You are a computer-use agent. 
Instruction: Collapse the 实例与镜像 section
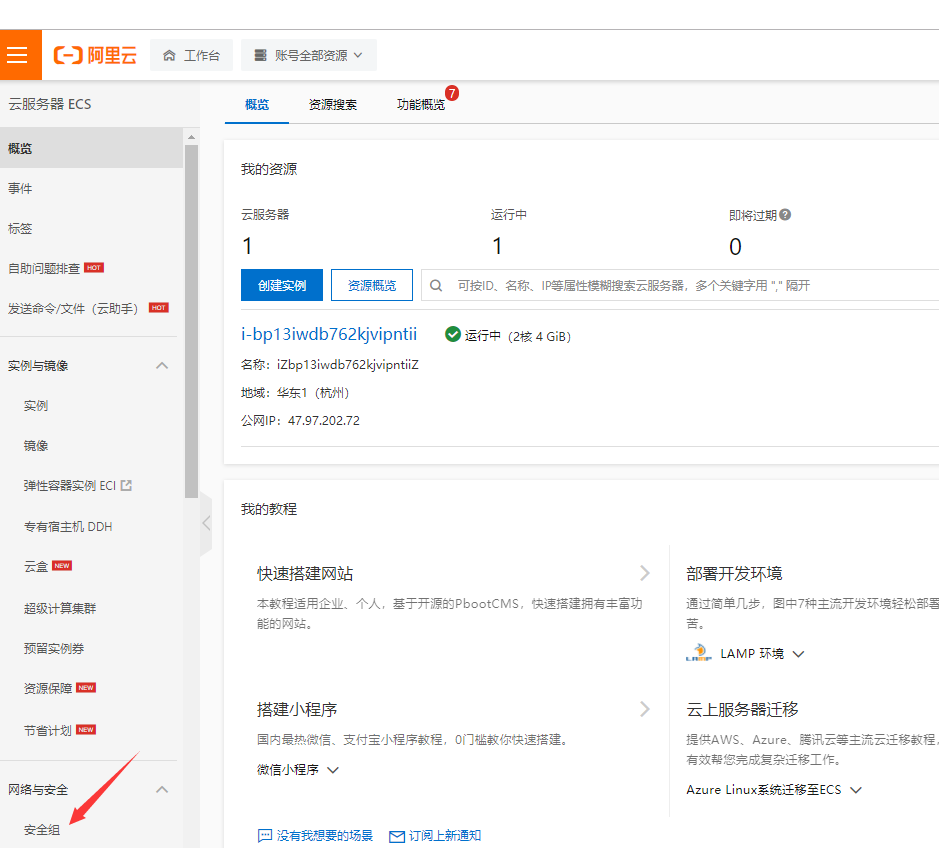(x=162, y=365)
